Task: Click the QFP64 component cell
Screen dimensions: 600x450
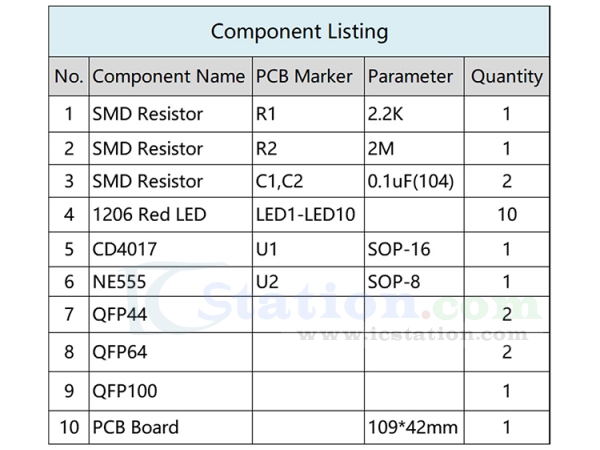Action: (x=119, y=352)
